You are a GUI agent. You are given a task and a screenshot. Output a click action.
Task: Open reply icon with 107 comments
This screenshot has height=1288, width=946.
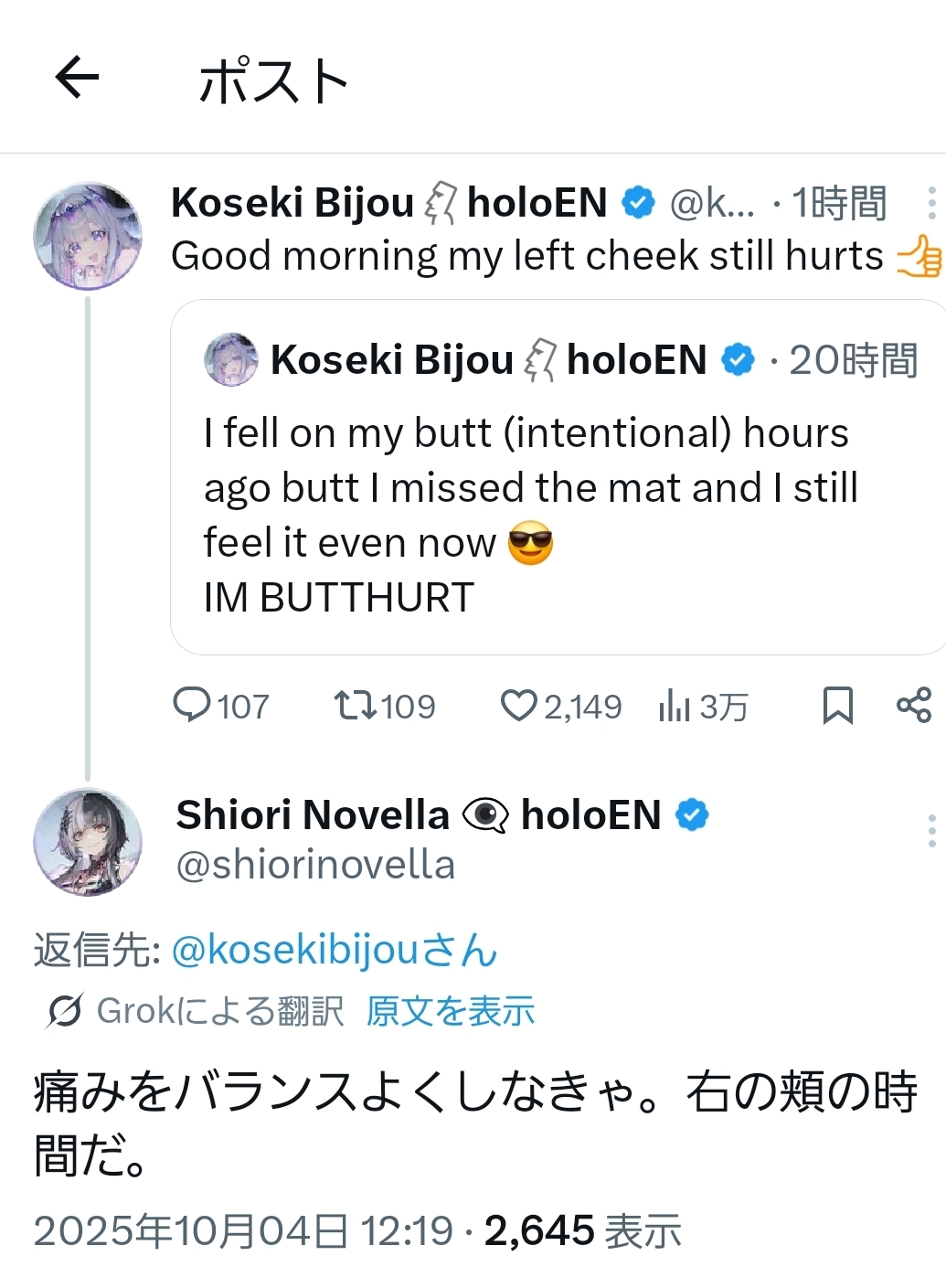coord(192,705)
